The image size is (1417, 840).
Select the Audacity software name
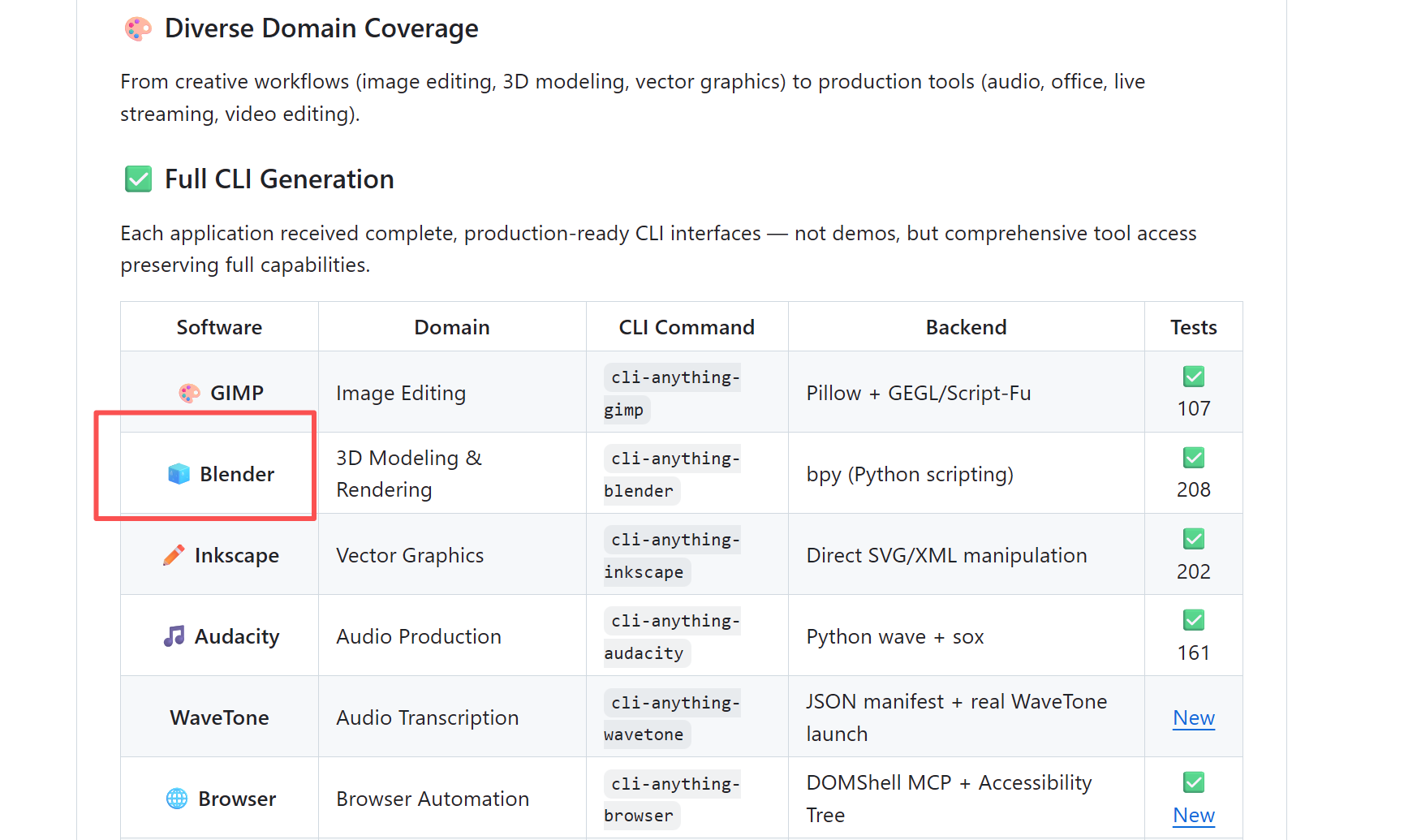(237, 636)
